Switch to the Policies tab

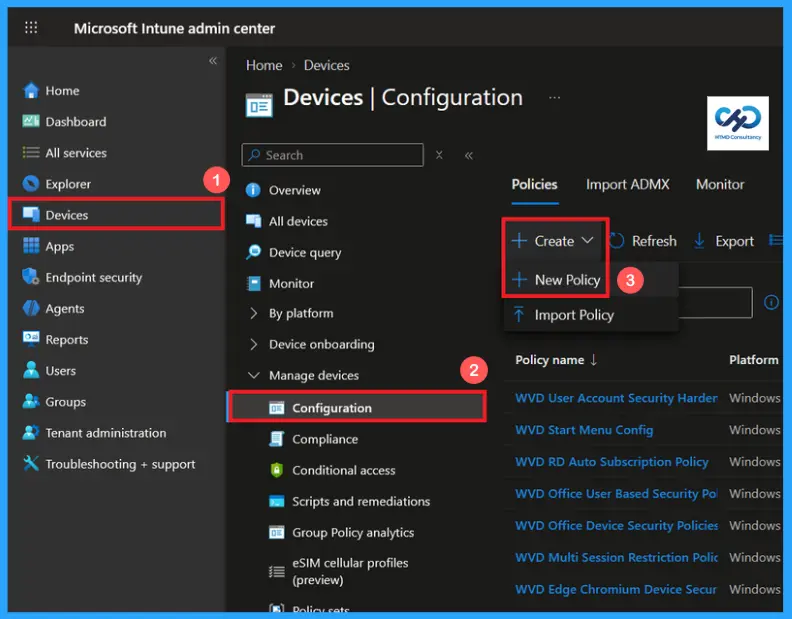coord(534,184)
